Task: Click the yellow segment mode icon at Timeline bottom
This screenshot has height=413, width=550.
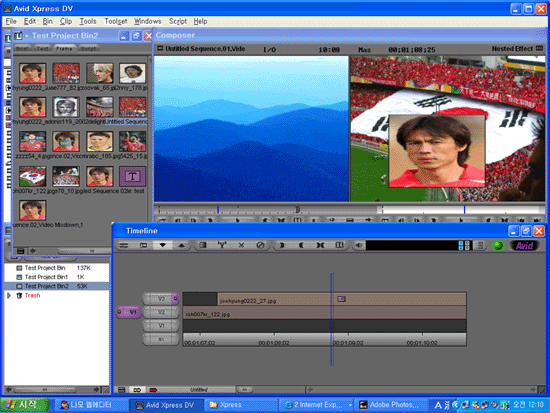Action: pos(137,390)
